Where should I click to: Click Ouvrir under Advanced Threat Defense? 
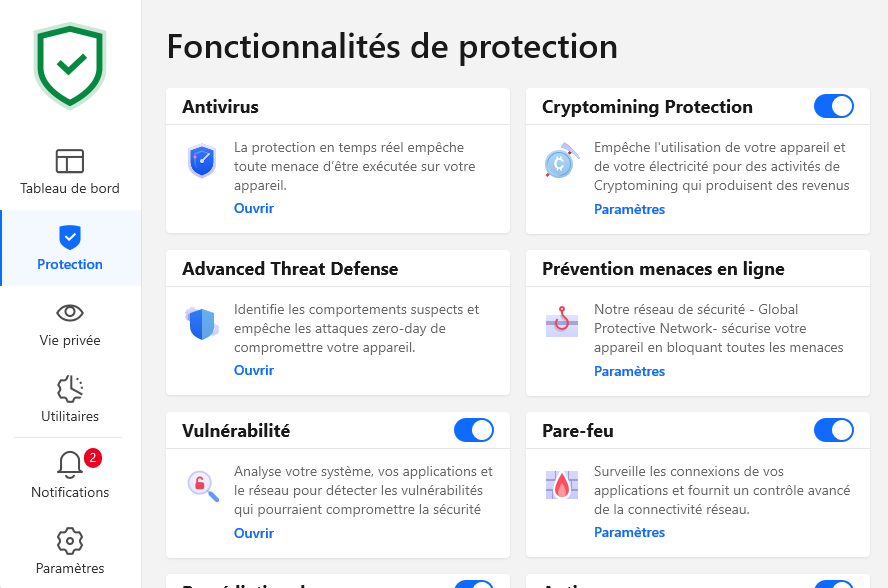point(254,371)
